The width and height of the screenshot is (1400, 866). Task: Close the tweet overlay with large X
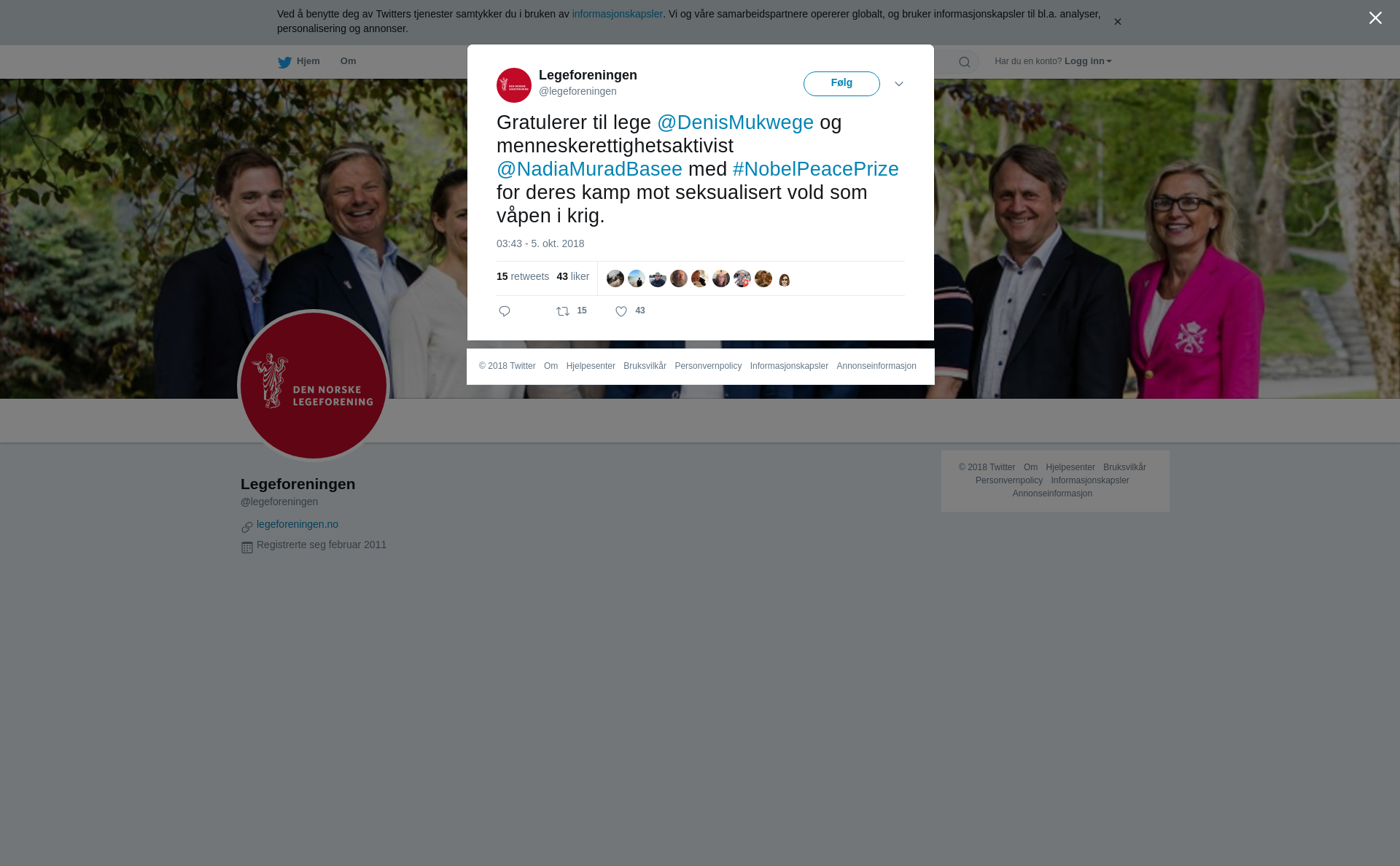pos(1375,17)
